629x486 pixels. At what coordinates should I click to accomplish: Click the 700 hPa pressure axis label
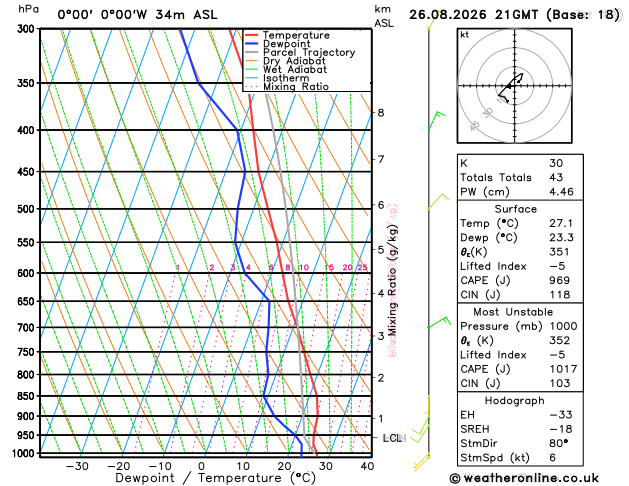[28, 328]
